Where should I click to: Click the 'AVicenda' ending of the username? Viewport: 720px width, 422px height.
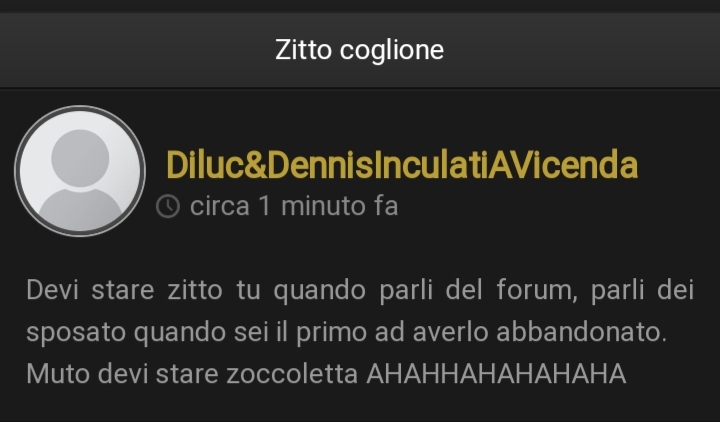coord(563,165)
